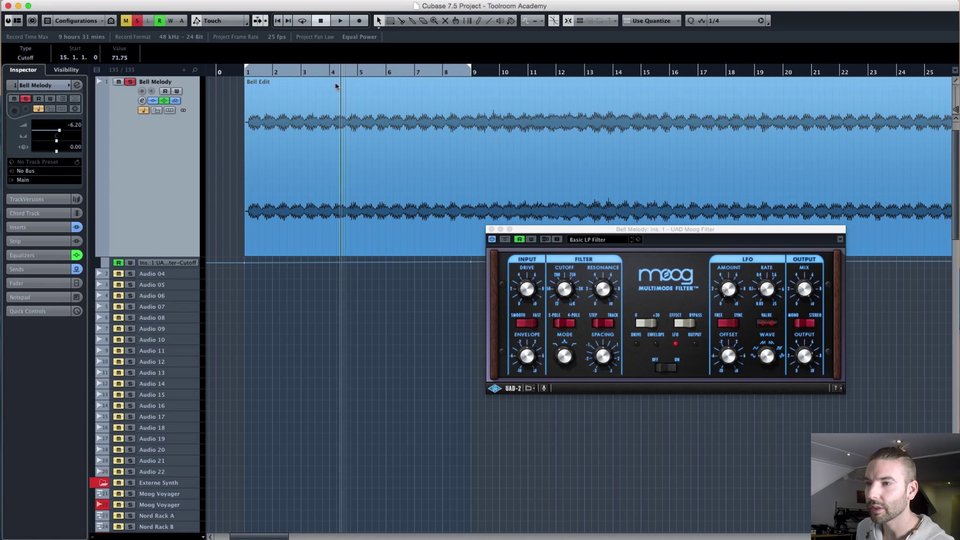Toggle the Cycle loop button
The image size is (960, 540).
point(302,21)
